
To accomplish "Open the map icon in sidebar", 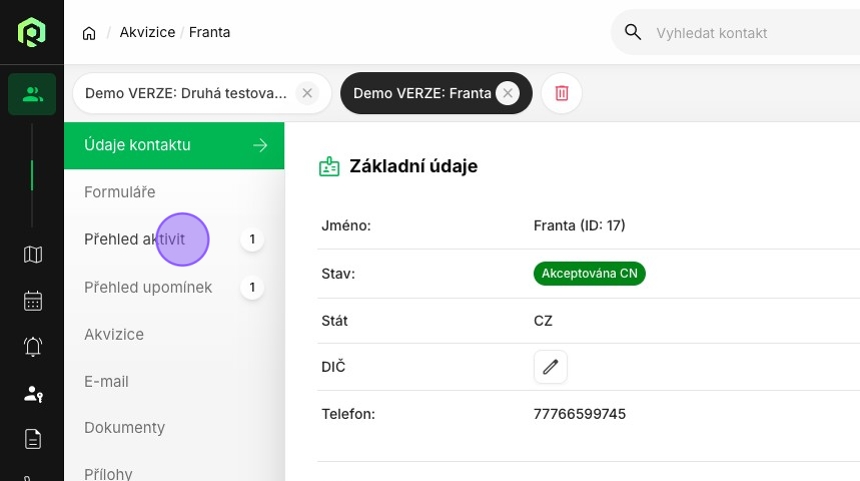I will click(x=33, y=254).
